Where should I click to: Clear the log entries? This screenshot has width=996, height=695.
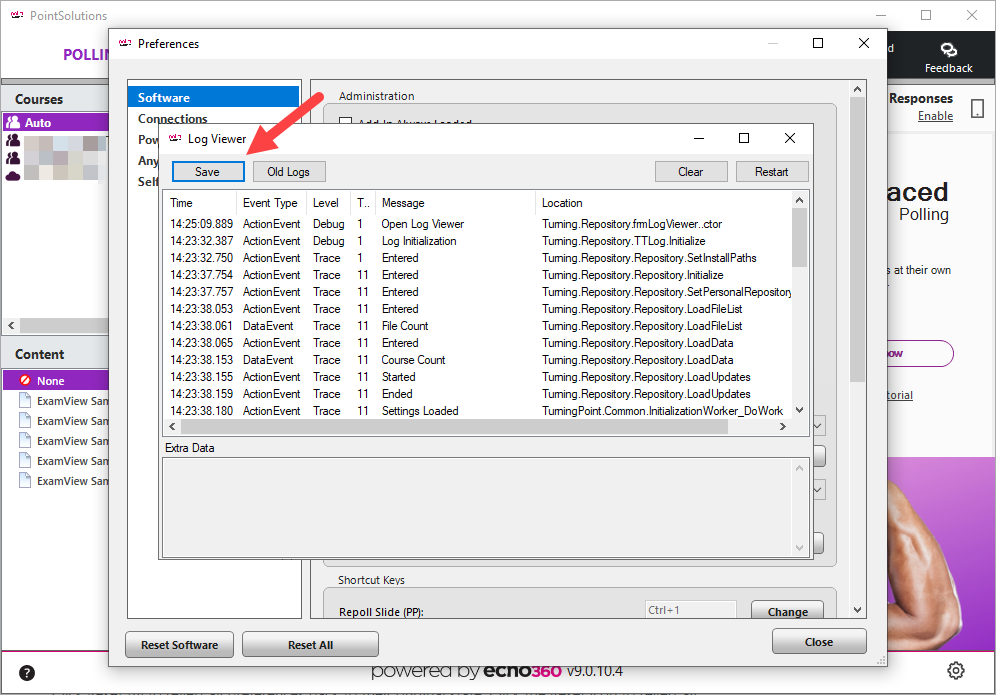tap(690, 172)
